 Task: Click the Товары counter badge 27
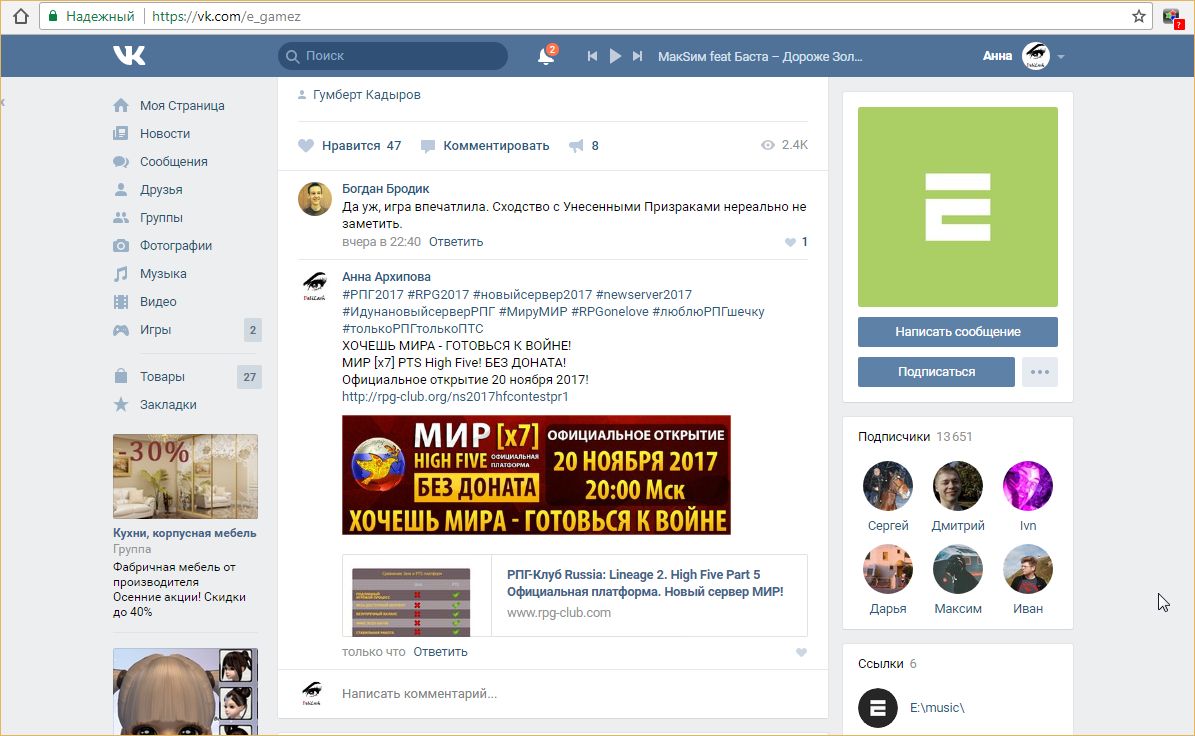click(249, 376)
